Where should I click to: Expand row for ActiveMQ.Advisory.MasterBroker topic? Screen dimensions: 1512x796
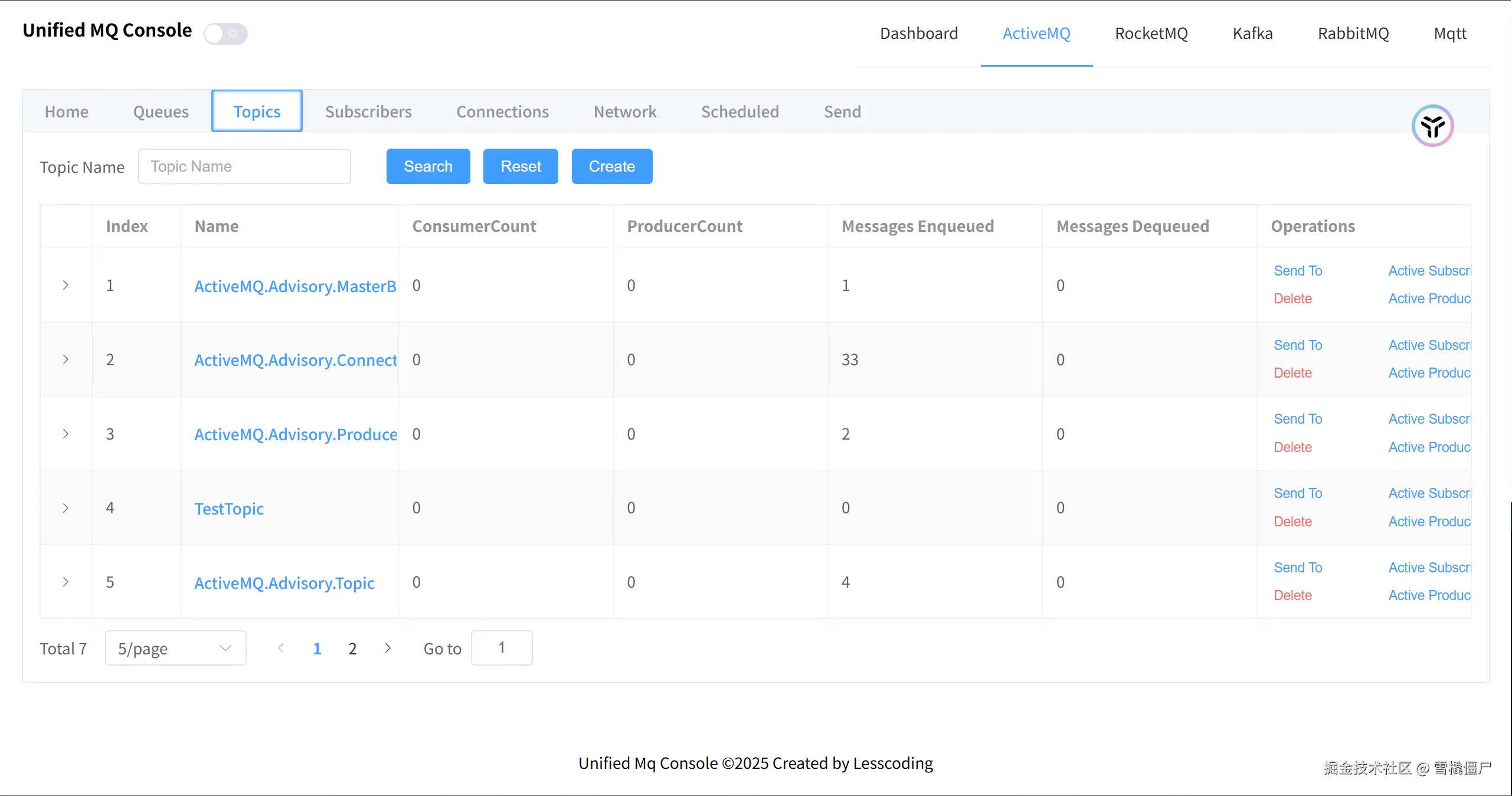tap(66, 286)
